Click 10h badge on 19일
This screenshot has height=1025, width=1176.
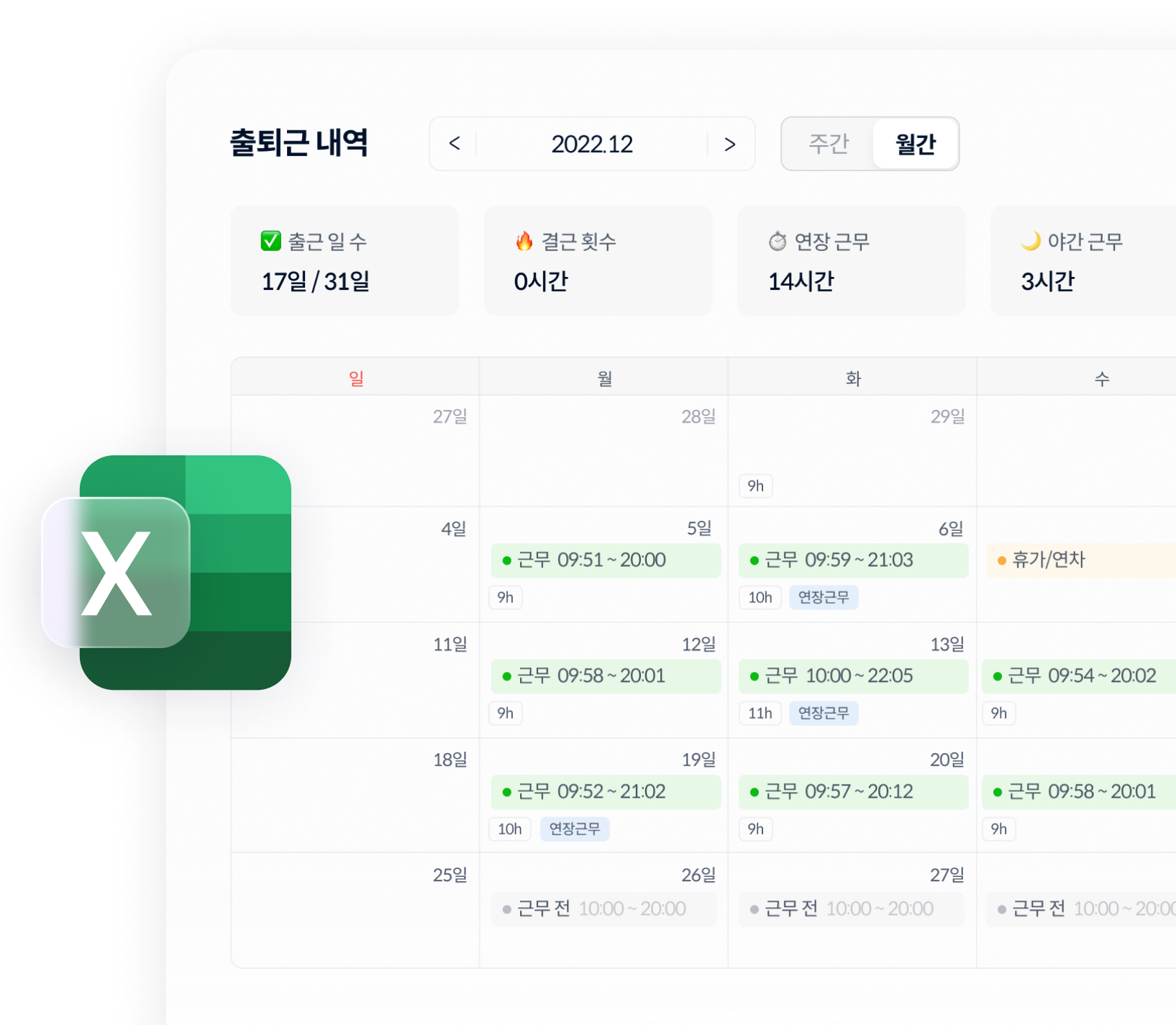coord(510,829)
